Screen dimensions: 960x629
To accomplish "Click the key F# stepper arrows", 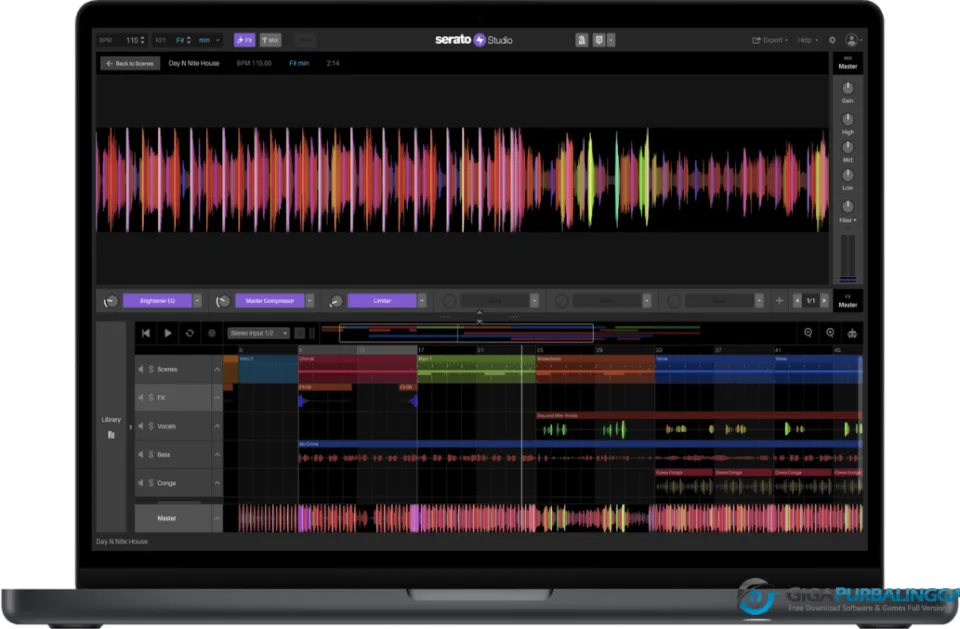I will coord(189,40).
